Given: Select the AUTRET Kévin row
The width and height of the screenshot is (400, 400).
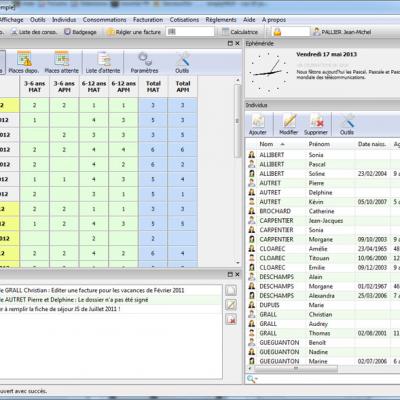Looking at the screenshot, I should tap(323, 202).
